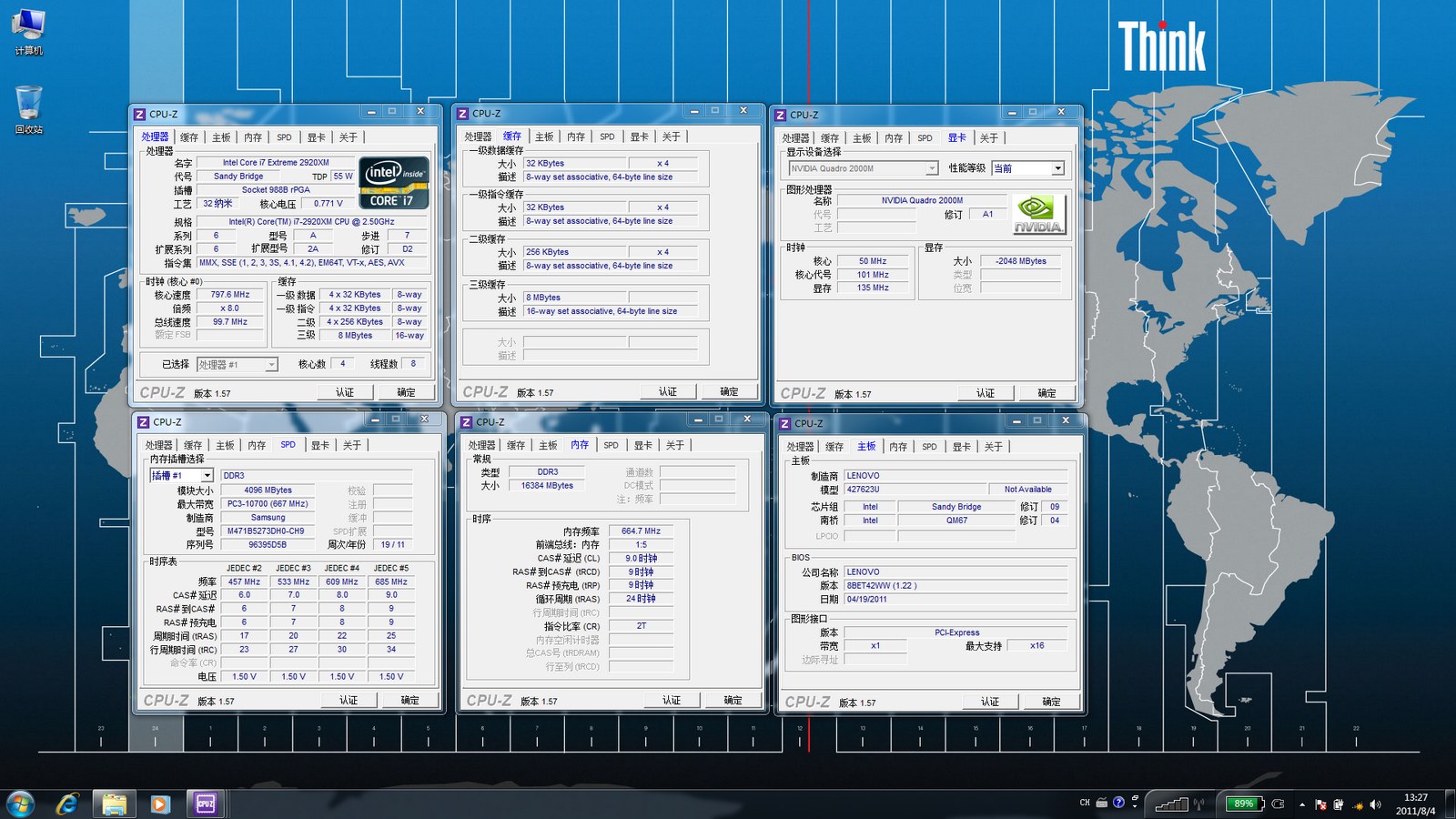This screenshot has width=1456, height=819.
Task: Click 确定 button in cache window
Action: pos(729,391)
